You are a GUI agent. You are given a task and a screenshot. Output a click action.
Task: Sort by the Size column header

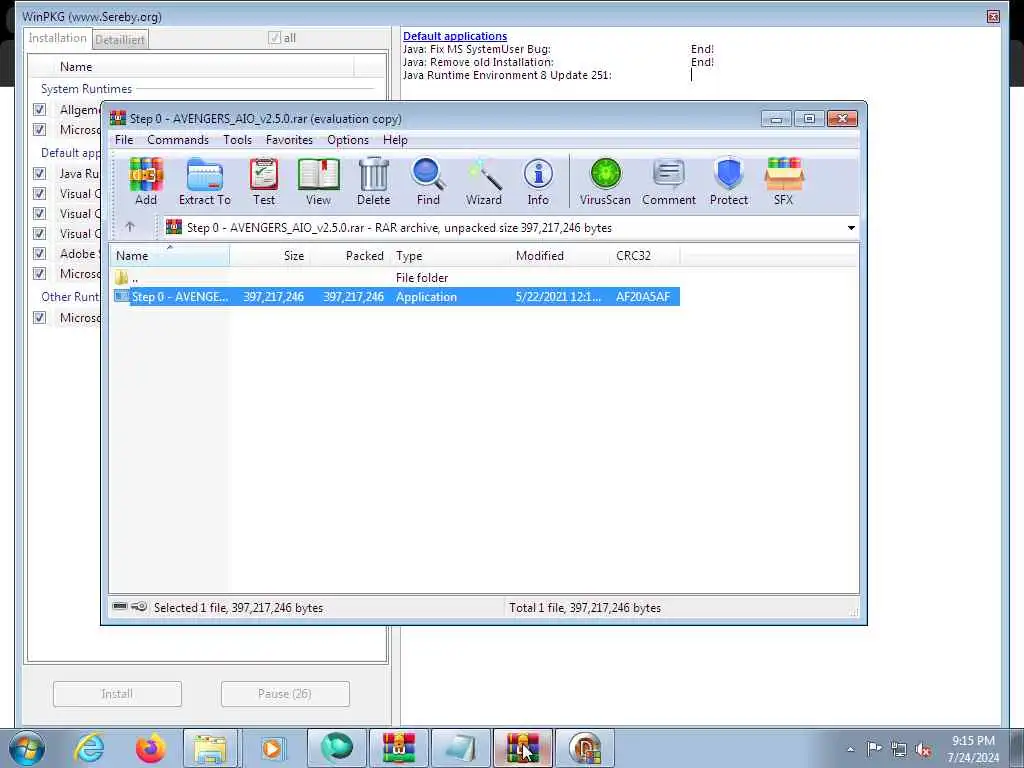[x=269, y=255]
